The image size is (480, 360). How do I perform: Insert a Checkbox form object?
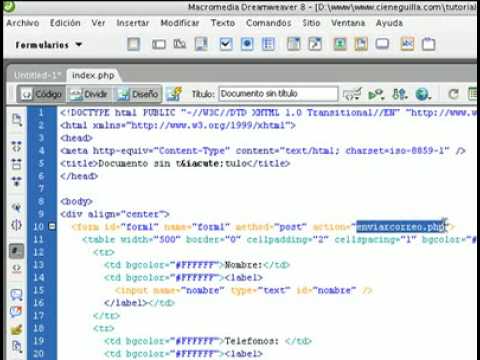[226, 44]
